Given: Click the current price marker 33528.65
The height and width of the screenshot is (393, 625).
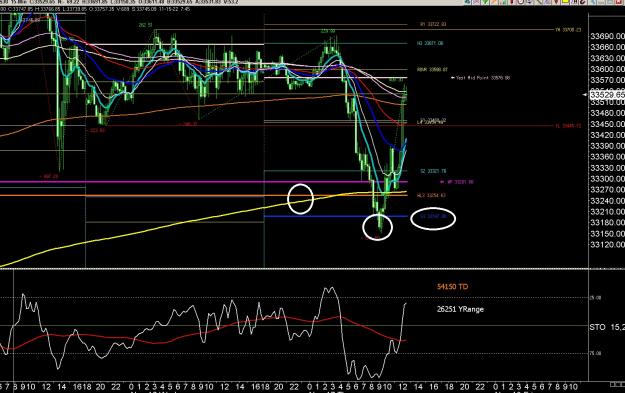Looking at the screenshot, I should [607, 95].
